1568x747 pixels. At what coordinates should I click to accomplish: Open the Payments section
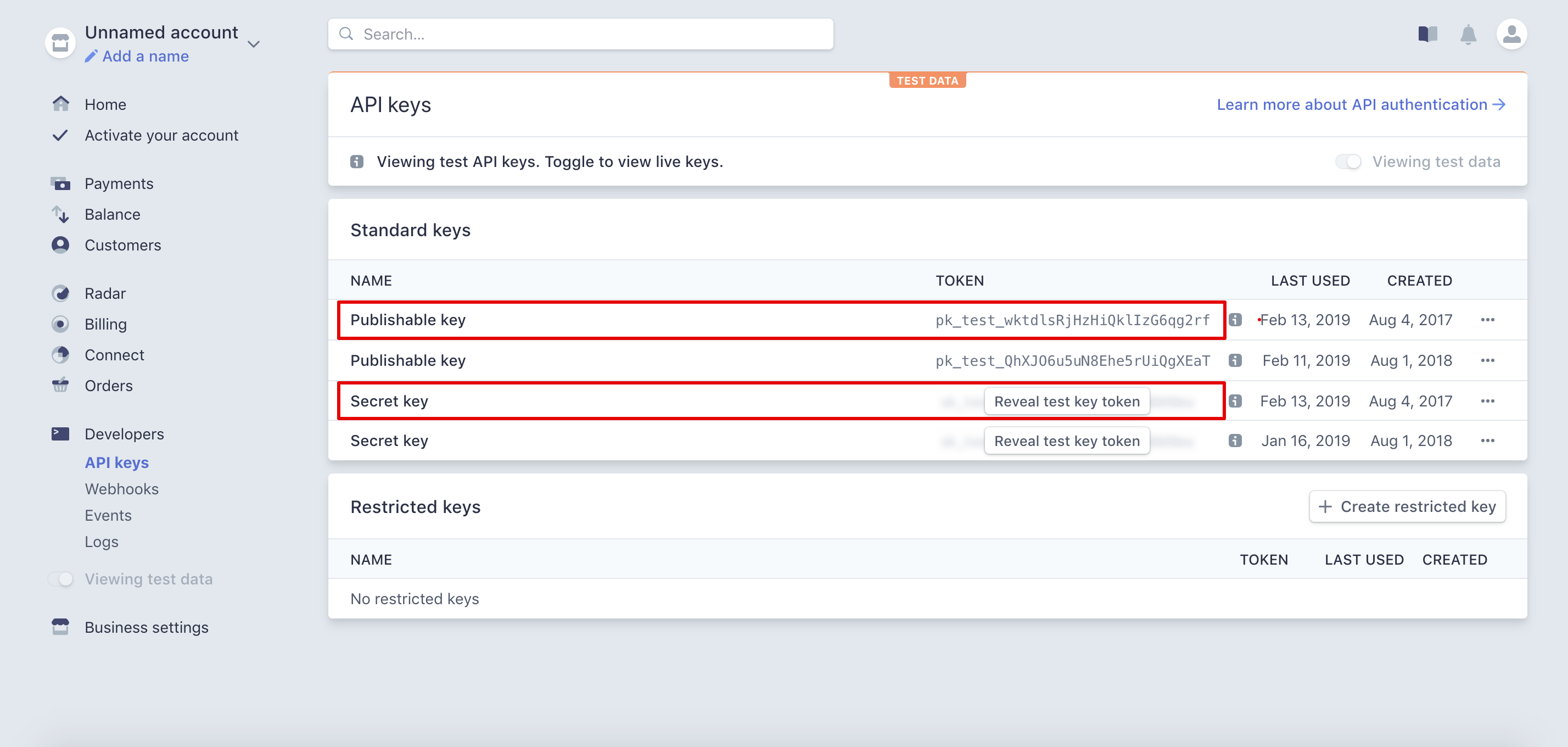119,183
